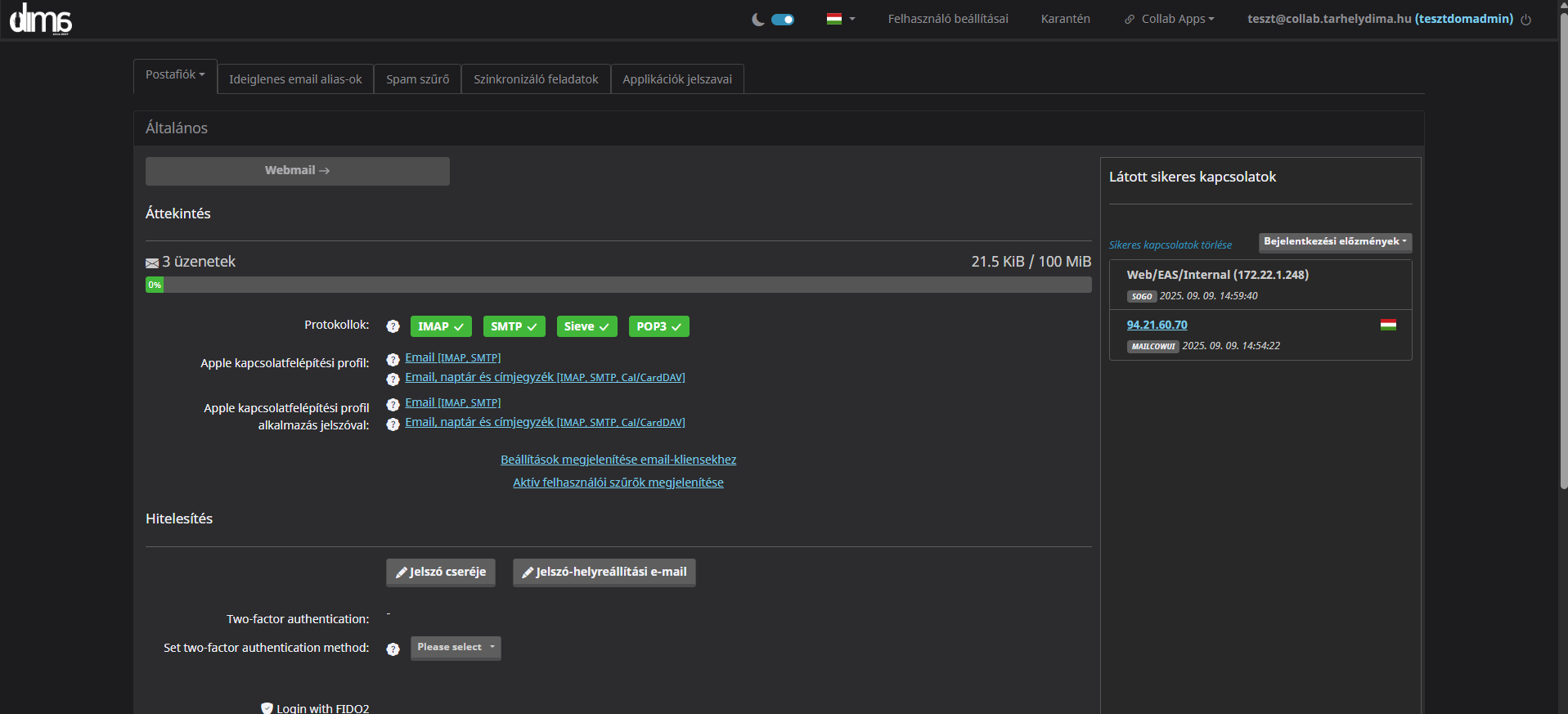The height and width of the screenshot is (714, 1568).
Task: Open the language flag dropdown
Action: (x=840, y=19)
